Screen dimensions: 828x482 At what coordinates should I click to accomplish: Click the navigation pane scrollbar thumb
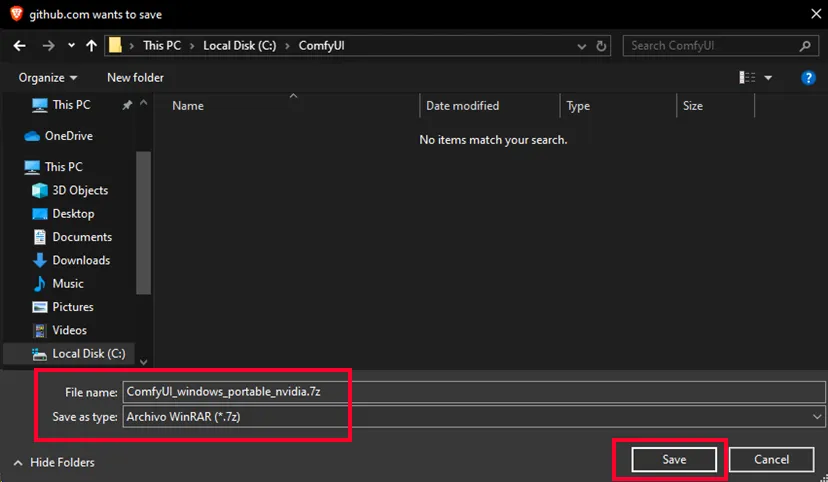[x=144, y=222]
